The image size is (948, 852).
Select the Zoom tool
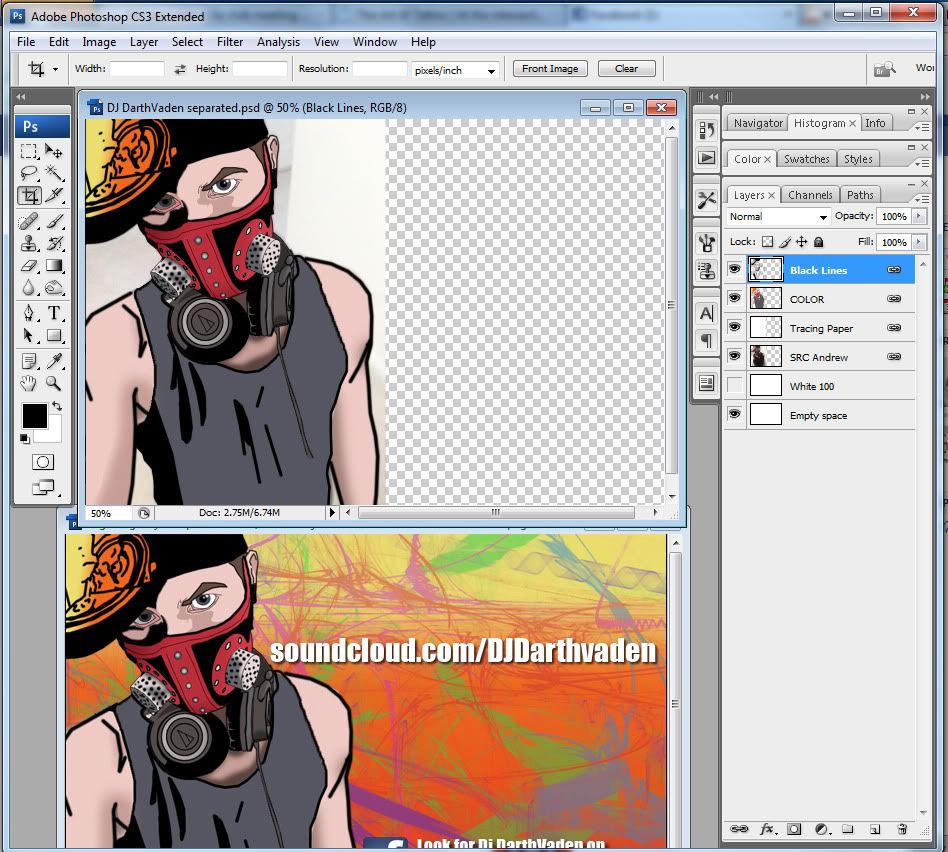point(54,383)
